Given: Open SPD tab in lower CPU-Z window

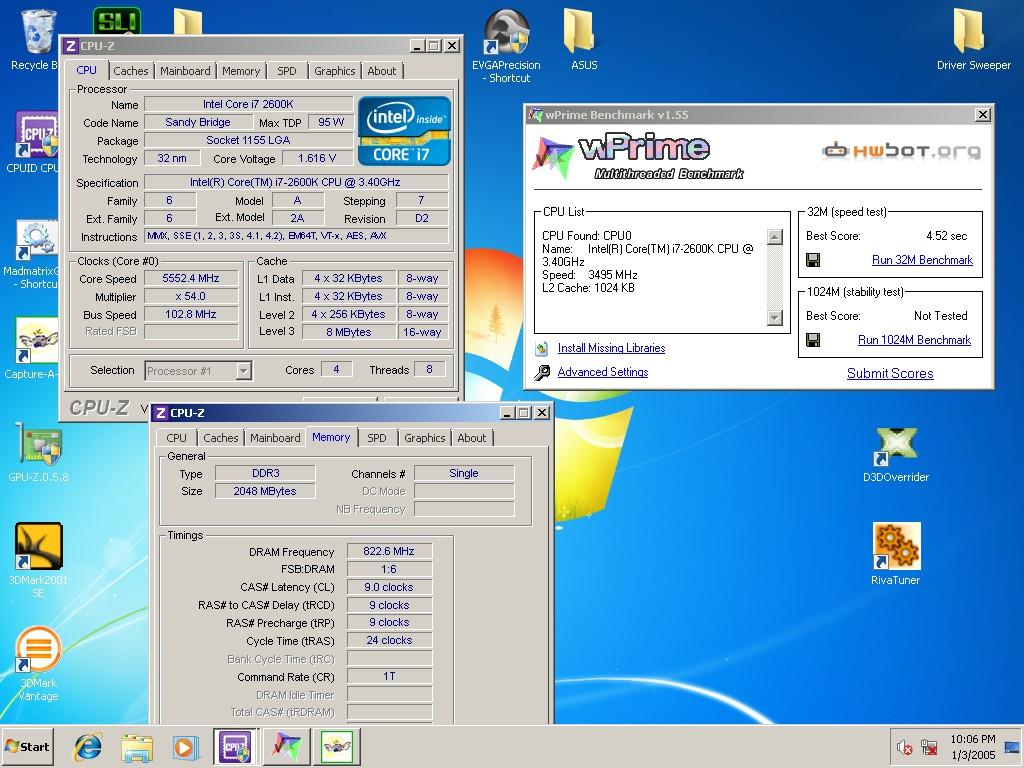Looking at the screenshot, I should [377, 438].
